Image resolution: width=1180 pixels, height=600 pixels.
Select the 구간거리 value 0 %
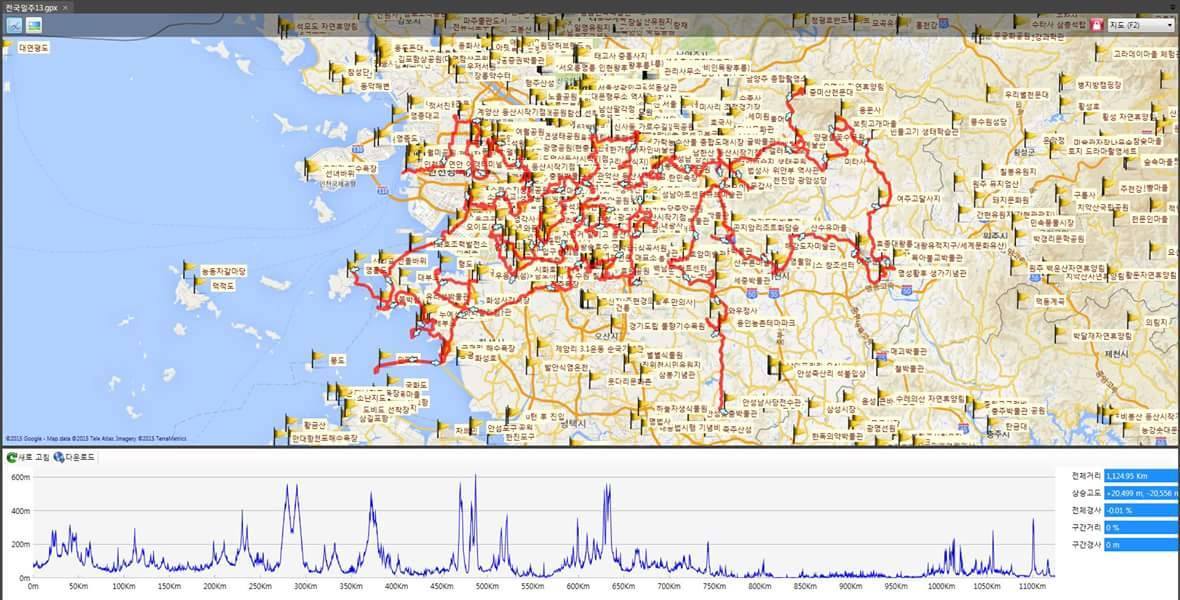click(x=1141, y=528)
